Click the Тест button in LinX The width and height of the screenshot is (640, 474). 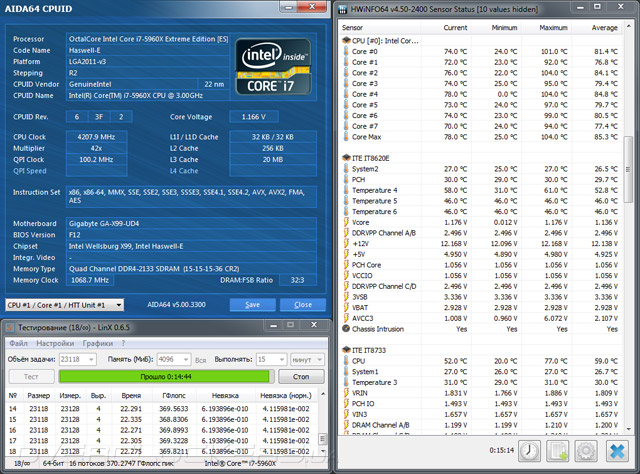click(x=31, y=376)
